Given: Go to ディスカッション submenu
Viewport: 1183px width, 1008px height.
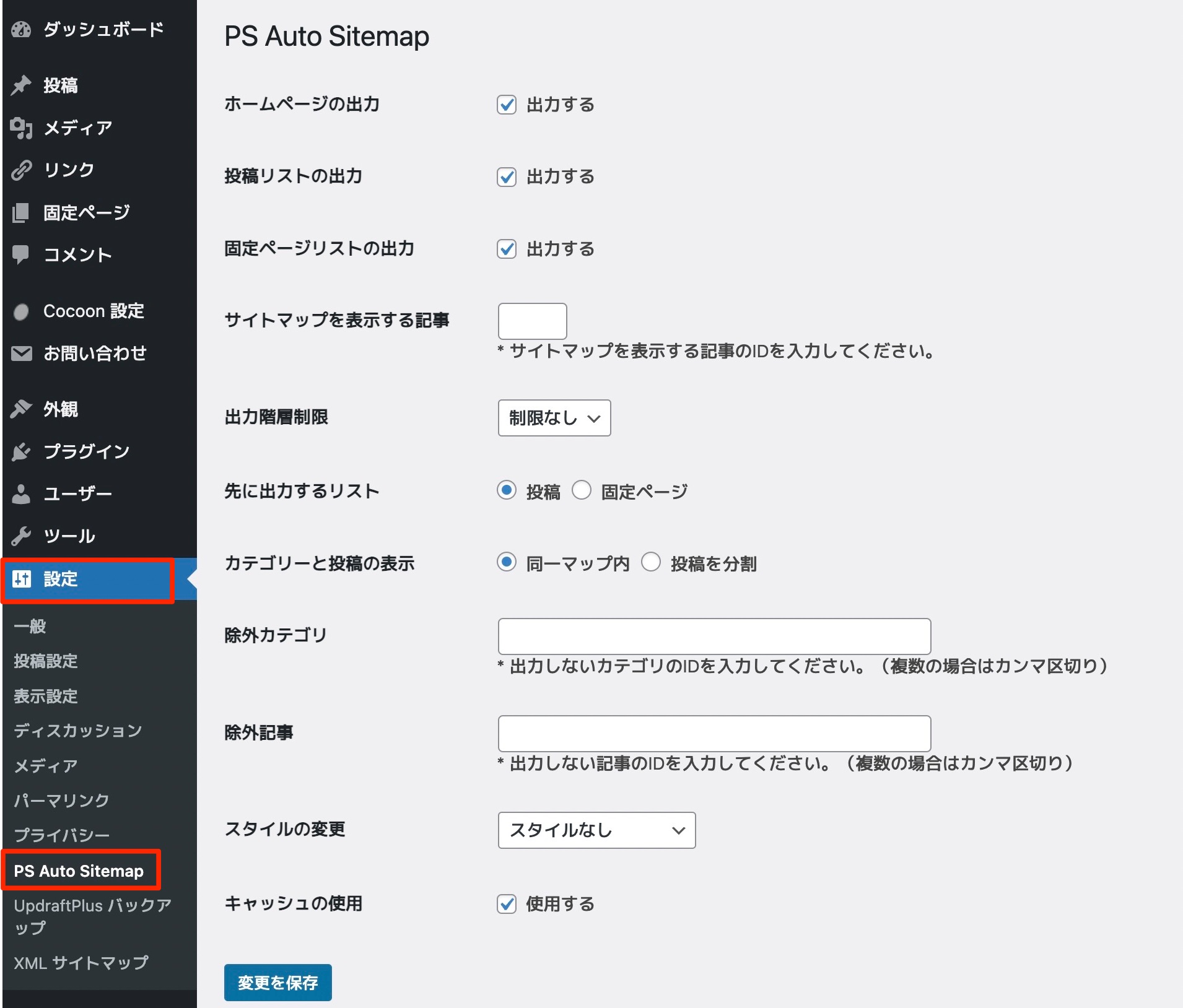Looking at the screenshot, I should coord(78,731).
